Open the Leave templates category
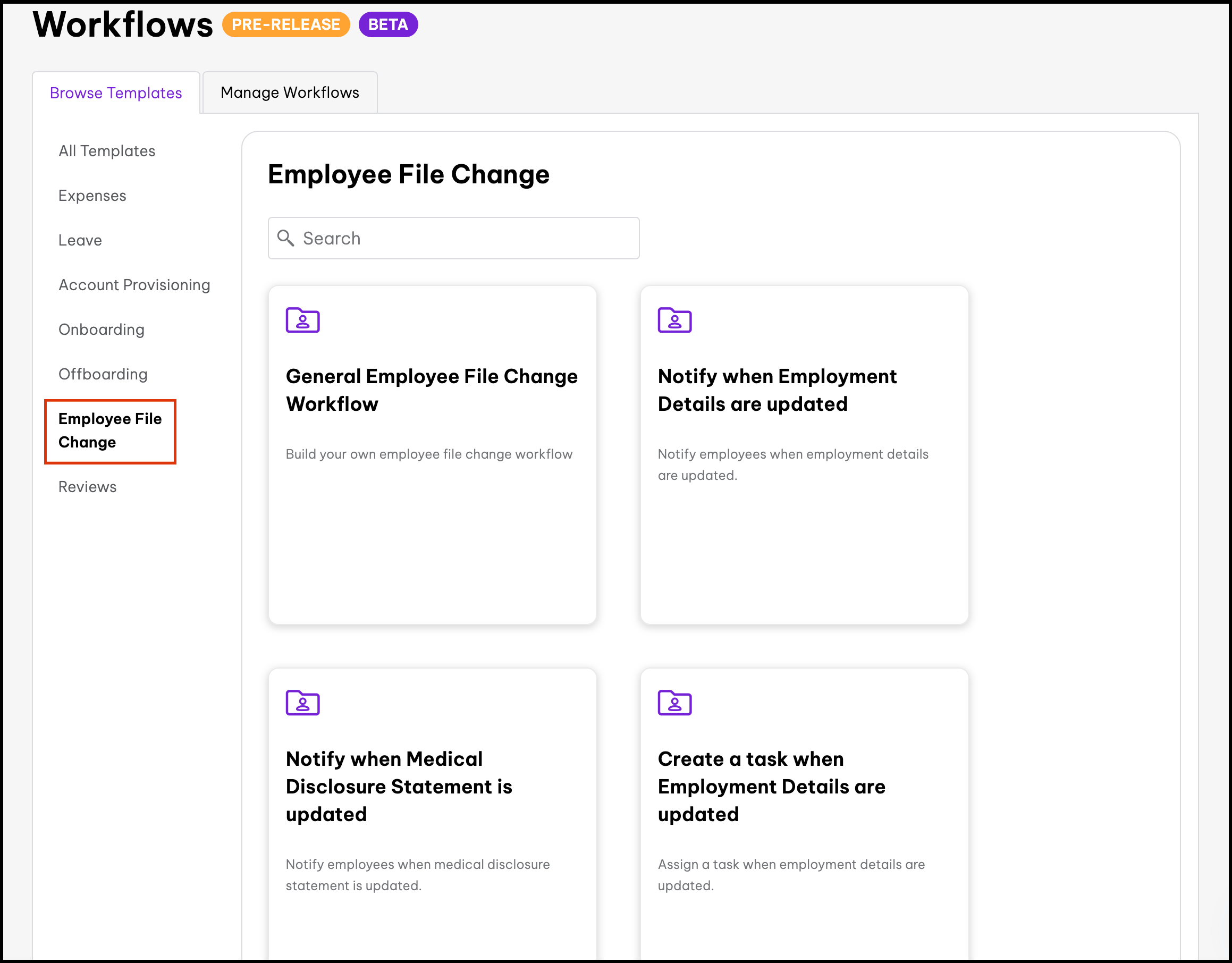1232x963 pixels. pos(80,240)
